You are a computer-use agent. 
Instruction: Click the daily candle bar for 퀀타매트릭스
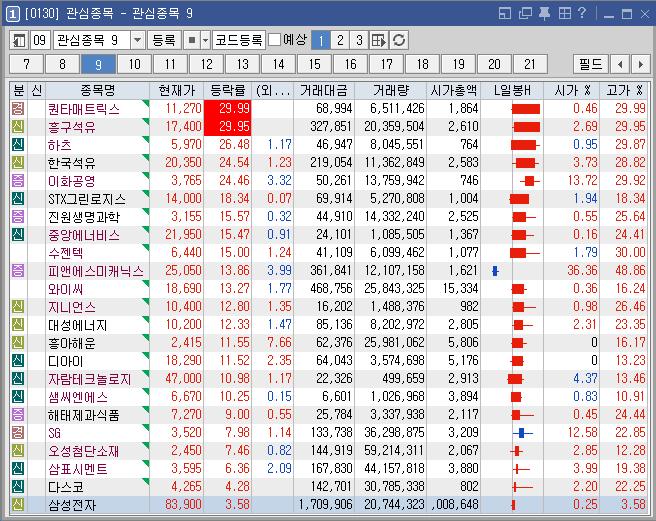coord(526,109)
